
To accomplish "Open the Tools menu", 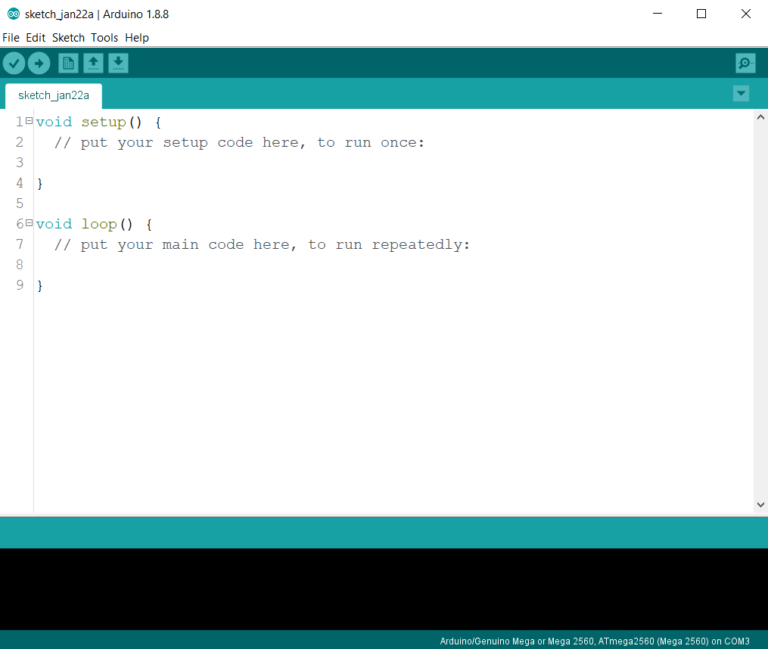I will pyautogui.click(x=104, y=38).
